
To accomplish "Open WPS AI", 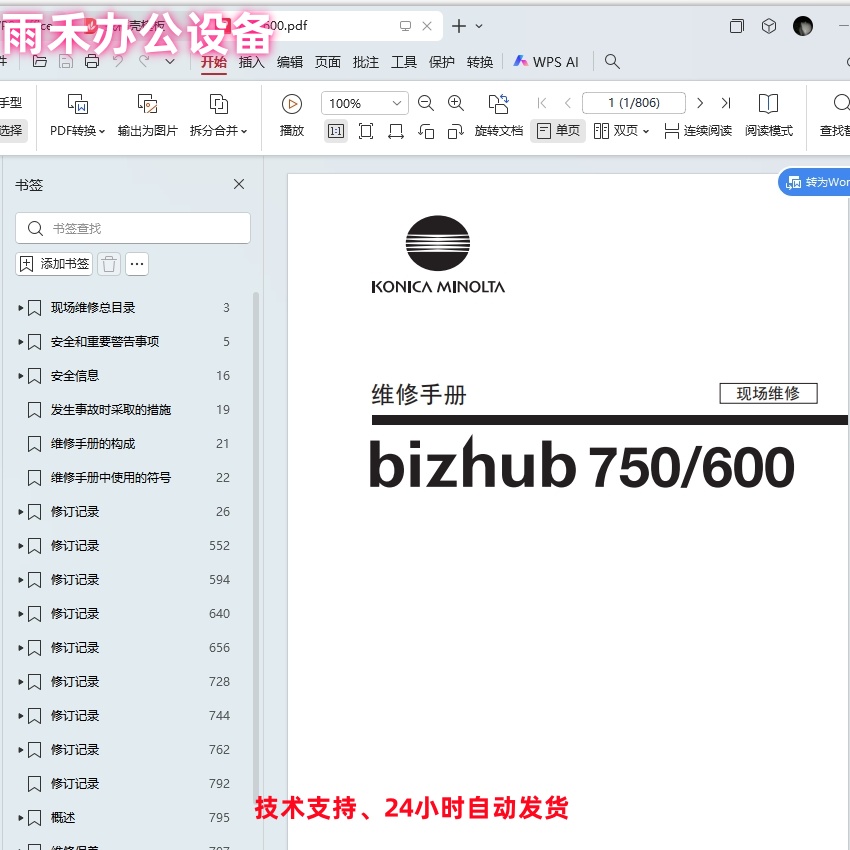I will 546,62.
